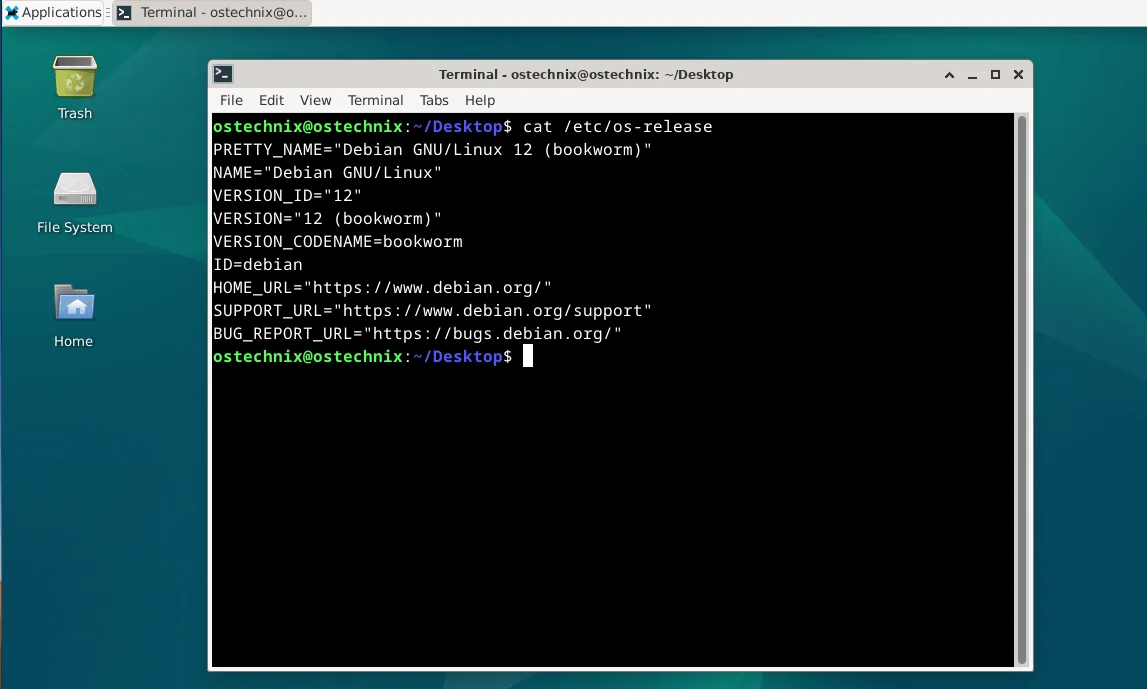Click the cat /etc/os-release command text
This screenshot has width=1147, height=689.
(x=617, y=127)
